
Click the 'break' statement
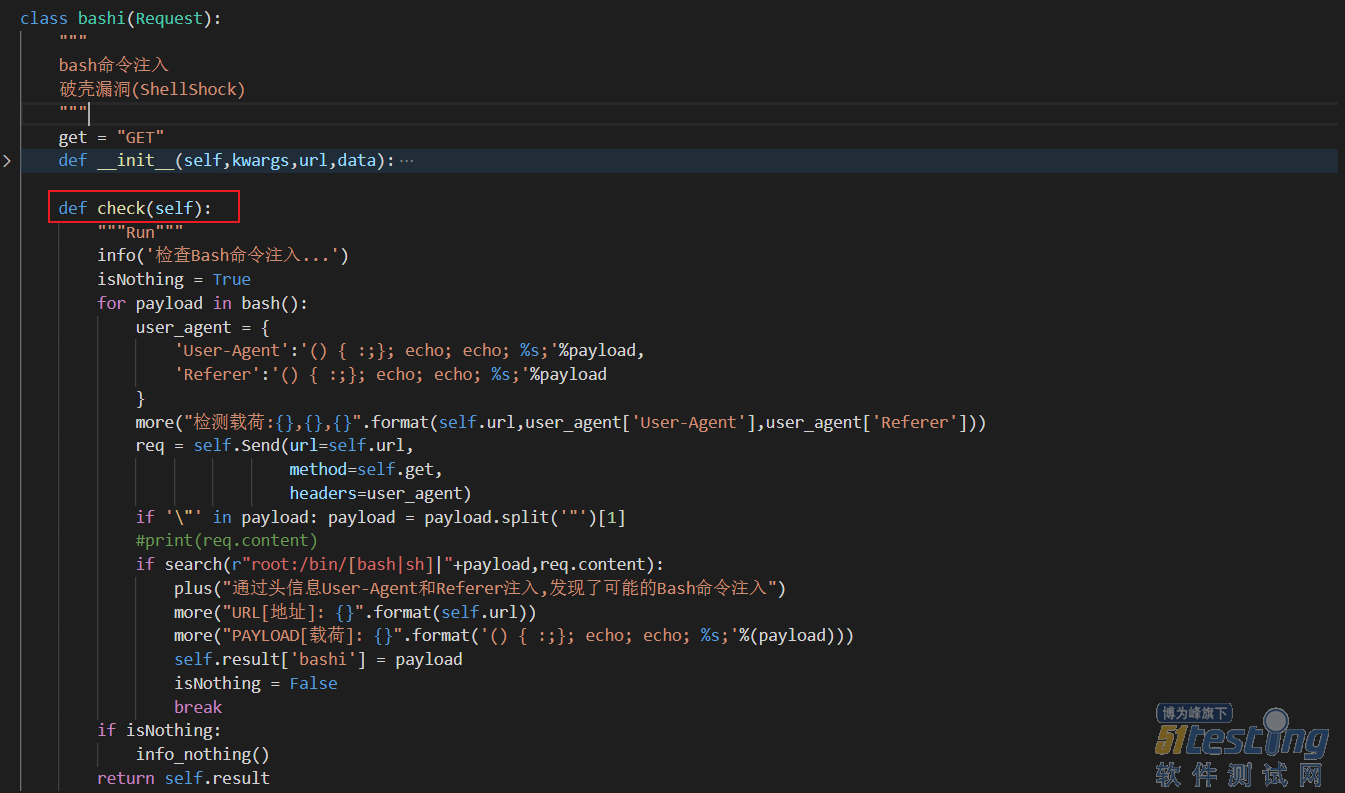(198, 707)
